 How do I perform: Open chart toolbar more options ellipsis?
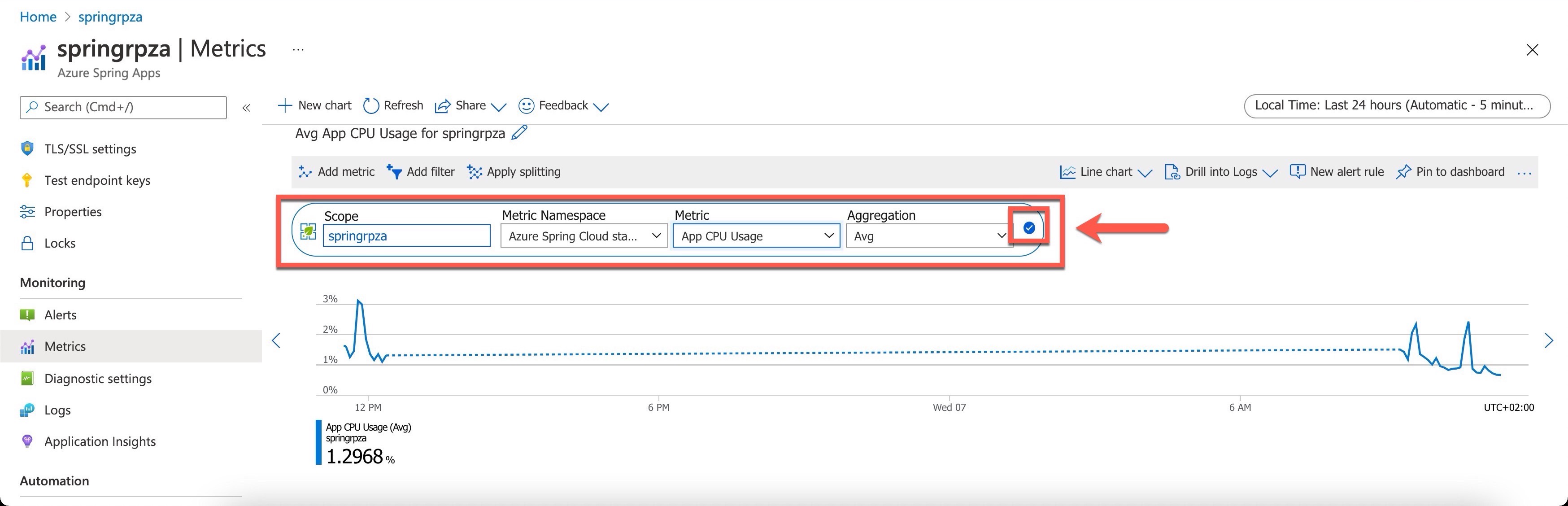pos(1524,173)
